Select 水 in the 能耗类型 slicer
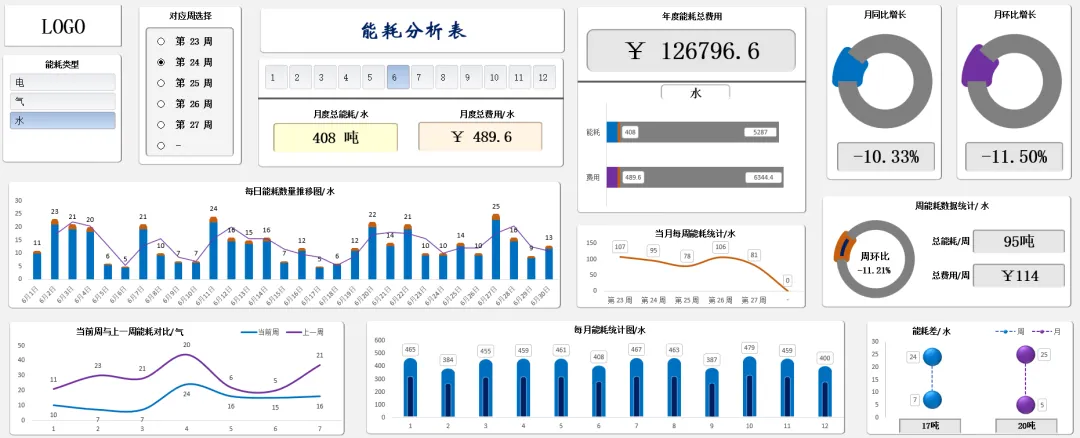The width and height of the screenshot is (1080, 438). [63, 121]
